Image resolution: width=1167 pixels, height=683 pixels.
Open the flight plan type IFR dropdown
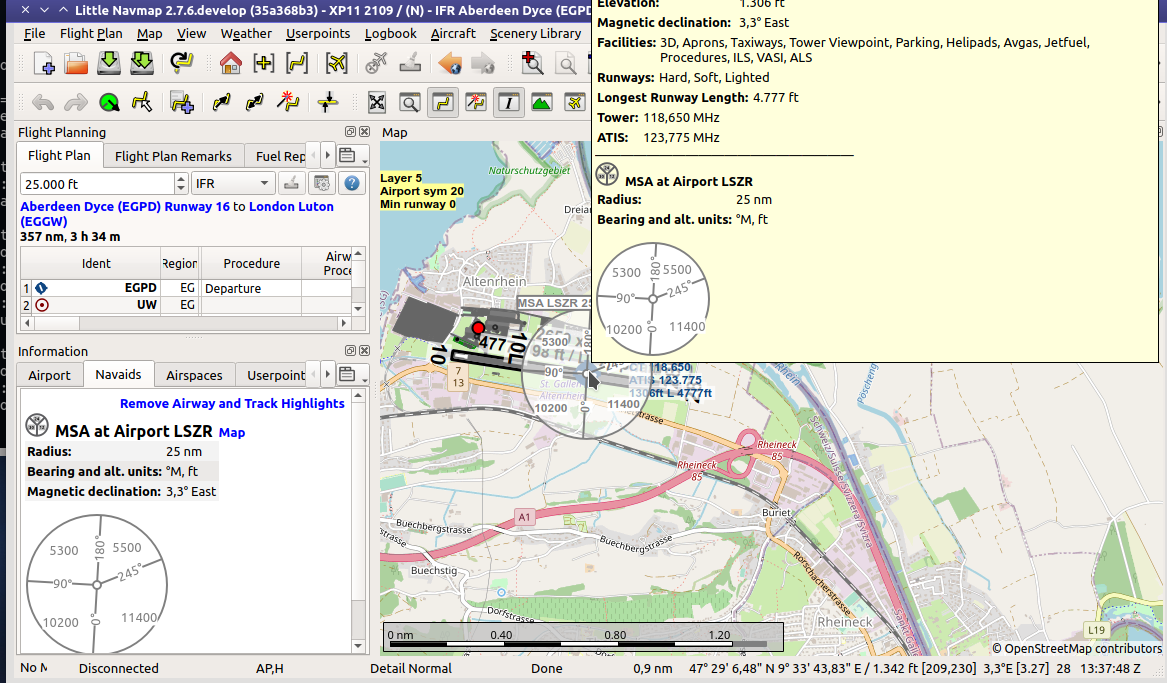tap(233, 183)
